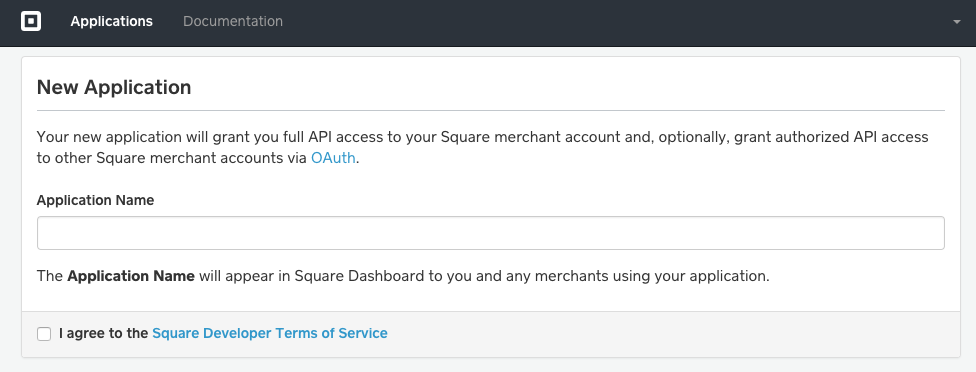Click bold Application Name in the help note
This screenshot has width=976, height=372.
click(131, 276)
